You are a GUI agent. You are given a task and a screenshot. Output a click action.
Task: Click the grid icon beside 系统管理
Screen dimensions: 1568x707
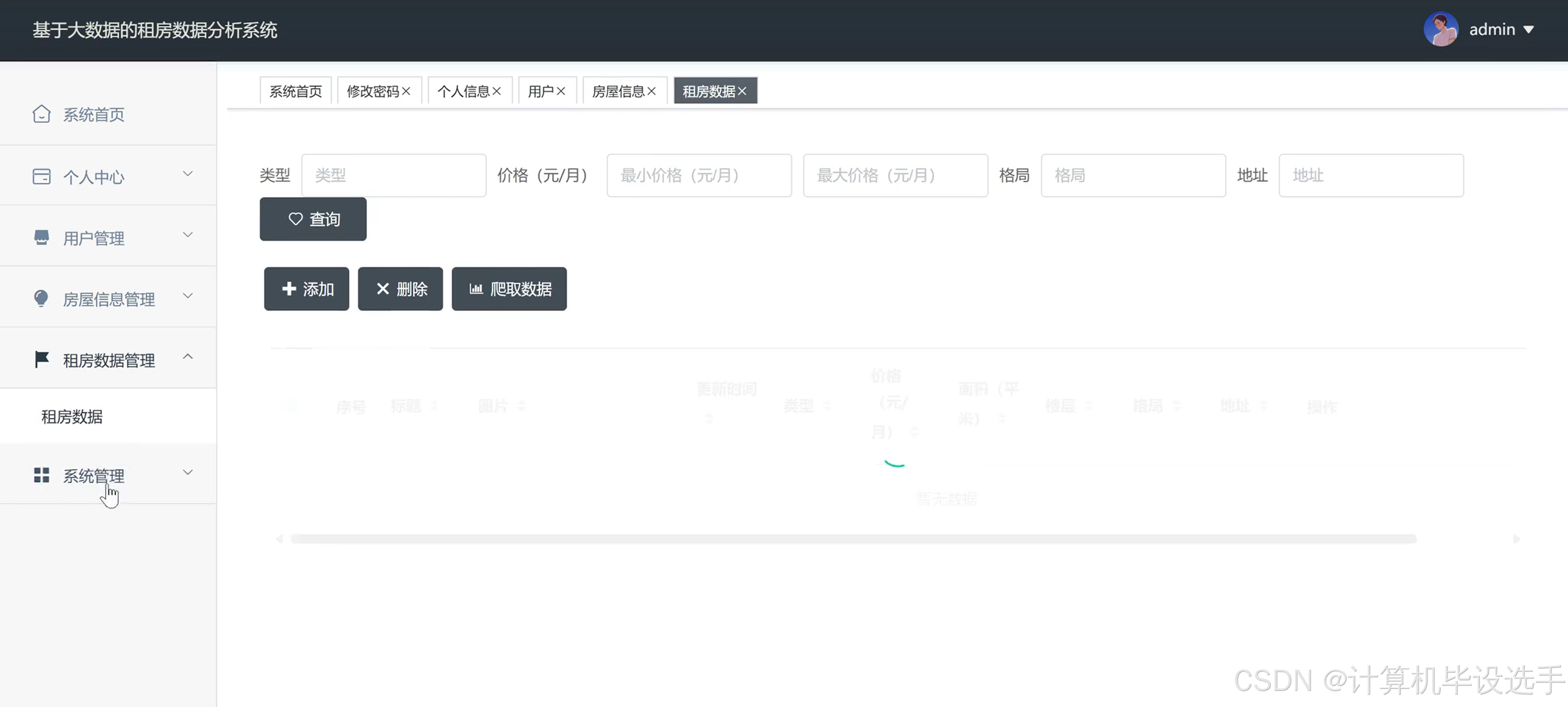(x=41, y=475)
